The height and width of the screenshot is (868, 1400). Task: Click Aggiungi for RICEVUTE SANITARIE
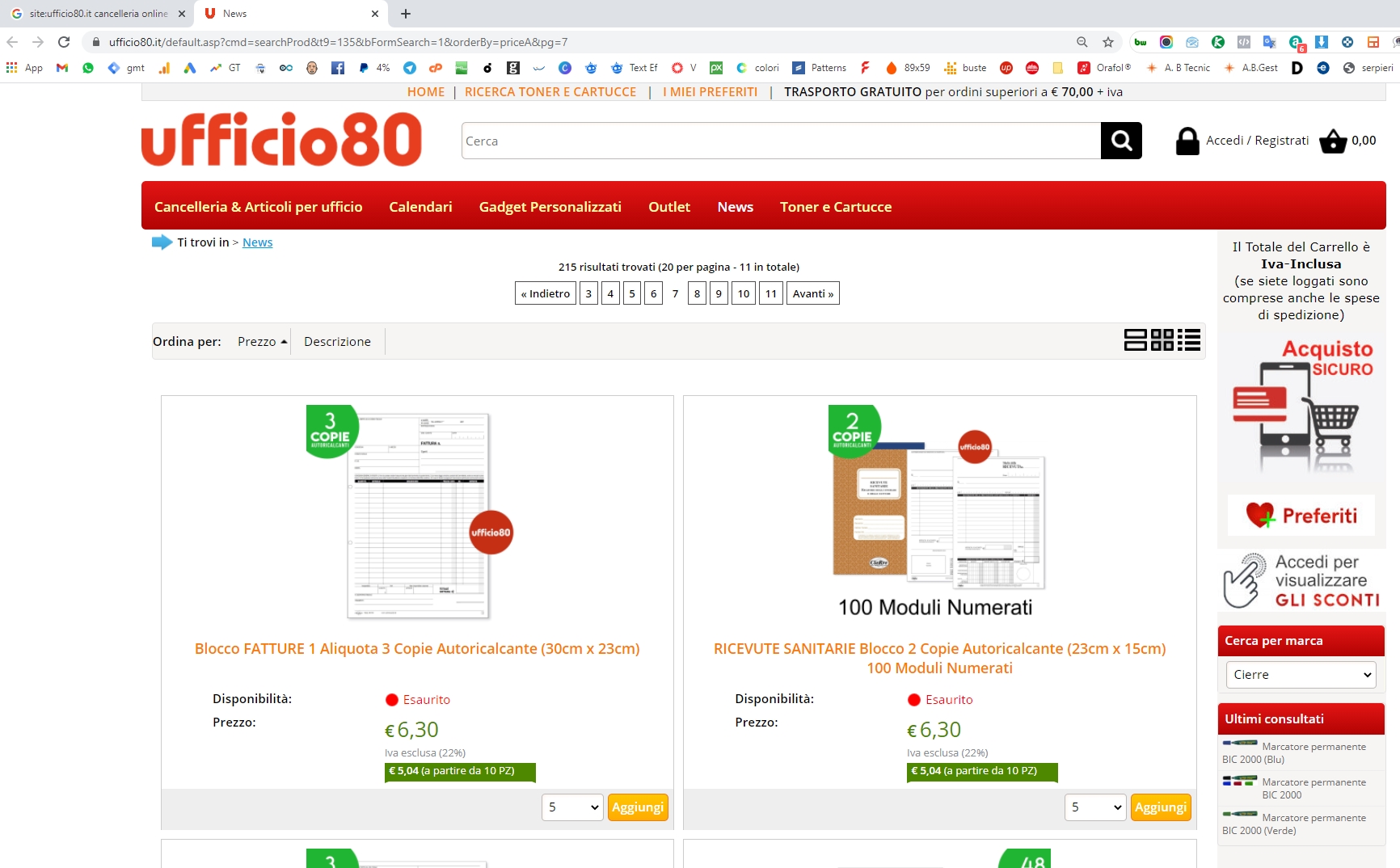tap(1161, 807)
